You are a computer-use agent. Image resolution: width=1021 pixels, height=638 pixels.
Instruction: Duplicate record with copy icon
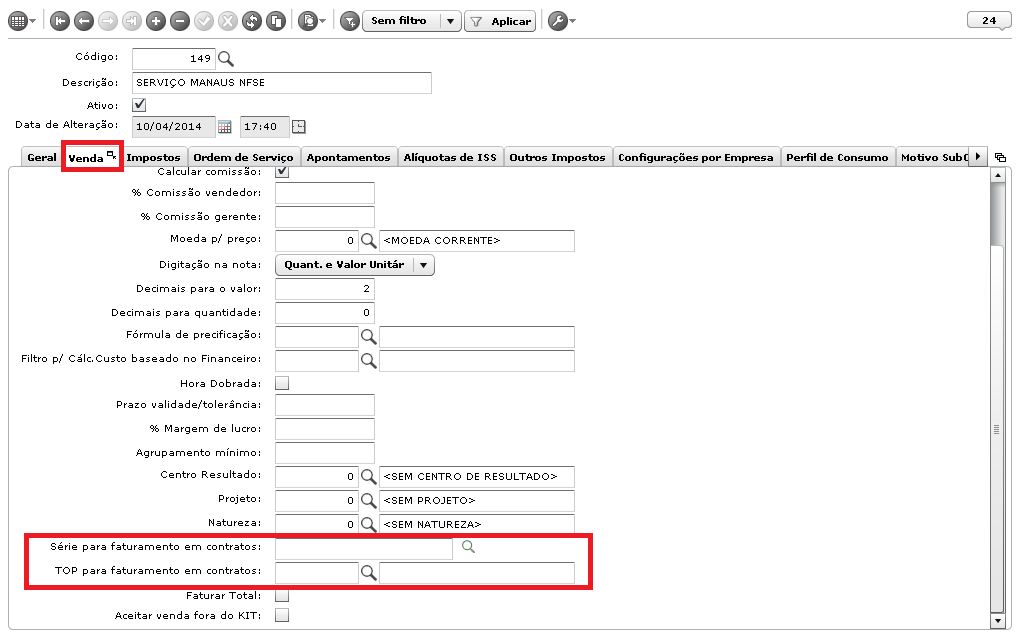coord(276,21)
